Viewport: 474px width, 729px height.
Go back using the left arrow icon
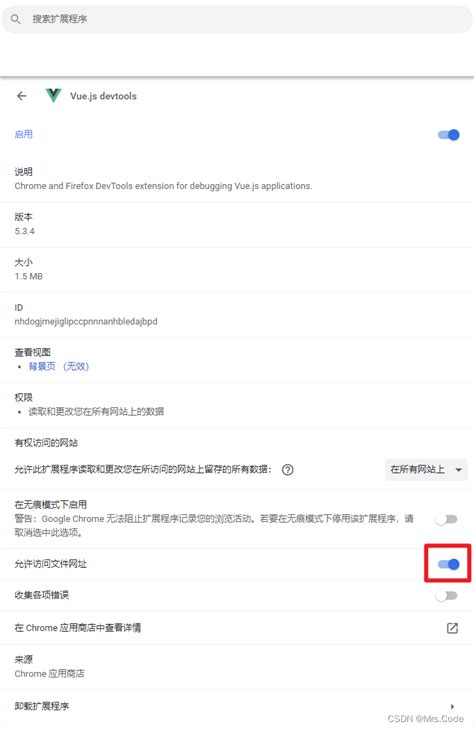coord(21,96)
